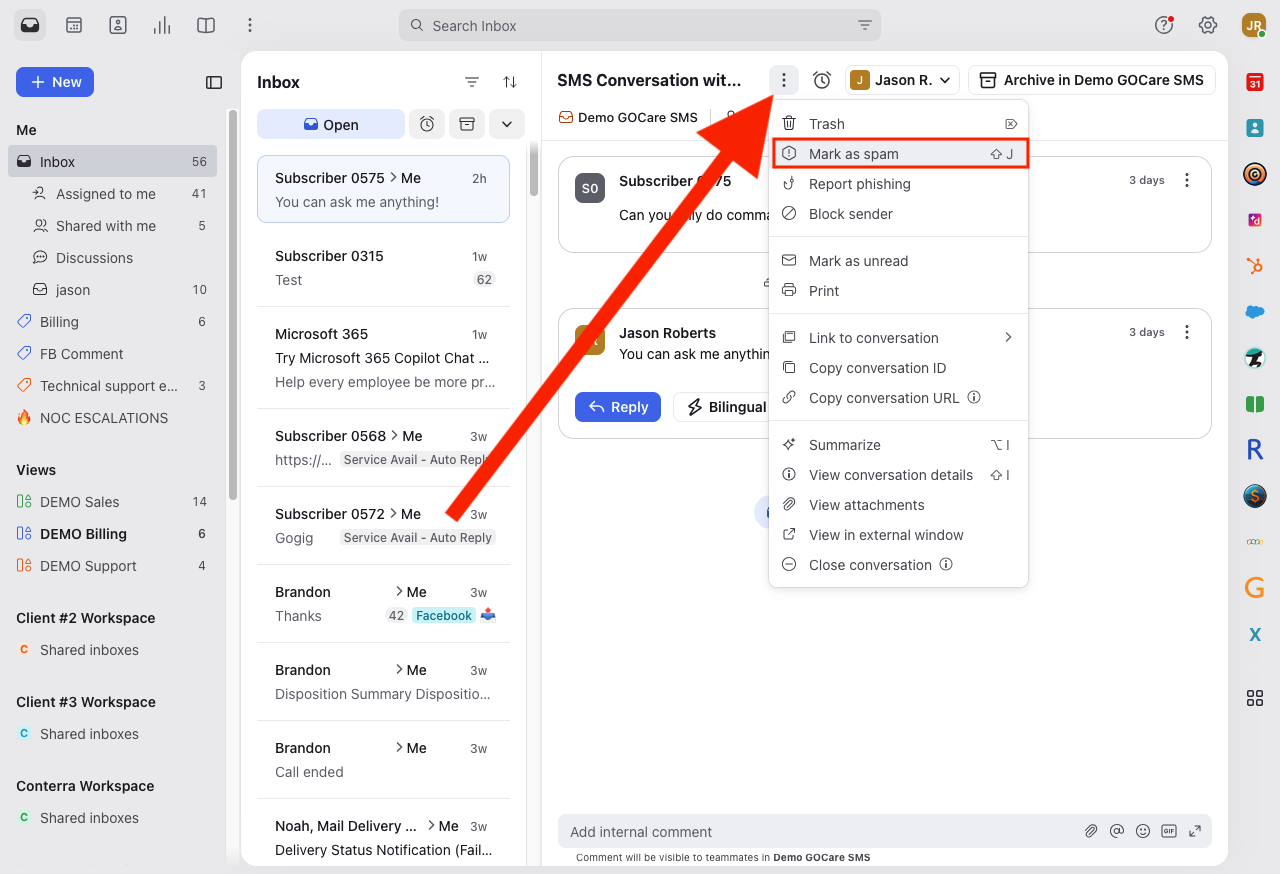1280x874 pixels.
Task: Open the DEMO Support view
Action: click(112, 566)
